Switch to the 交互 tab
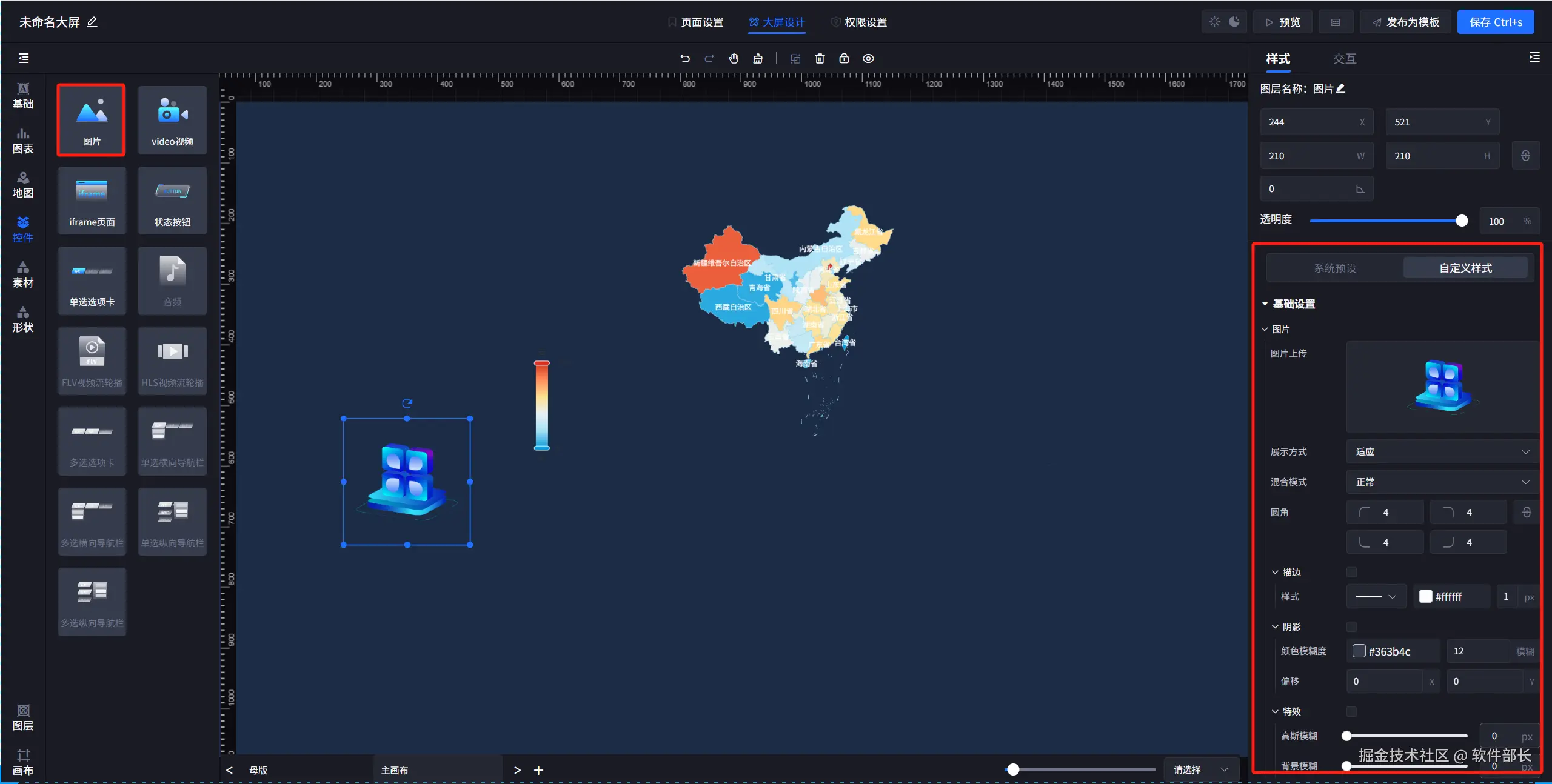The image size is (1552, 784). coord(1344,59)
